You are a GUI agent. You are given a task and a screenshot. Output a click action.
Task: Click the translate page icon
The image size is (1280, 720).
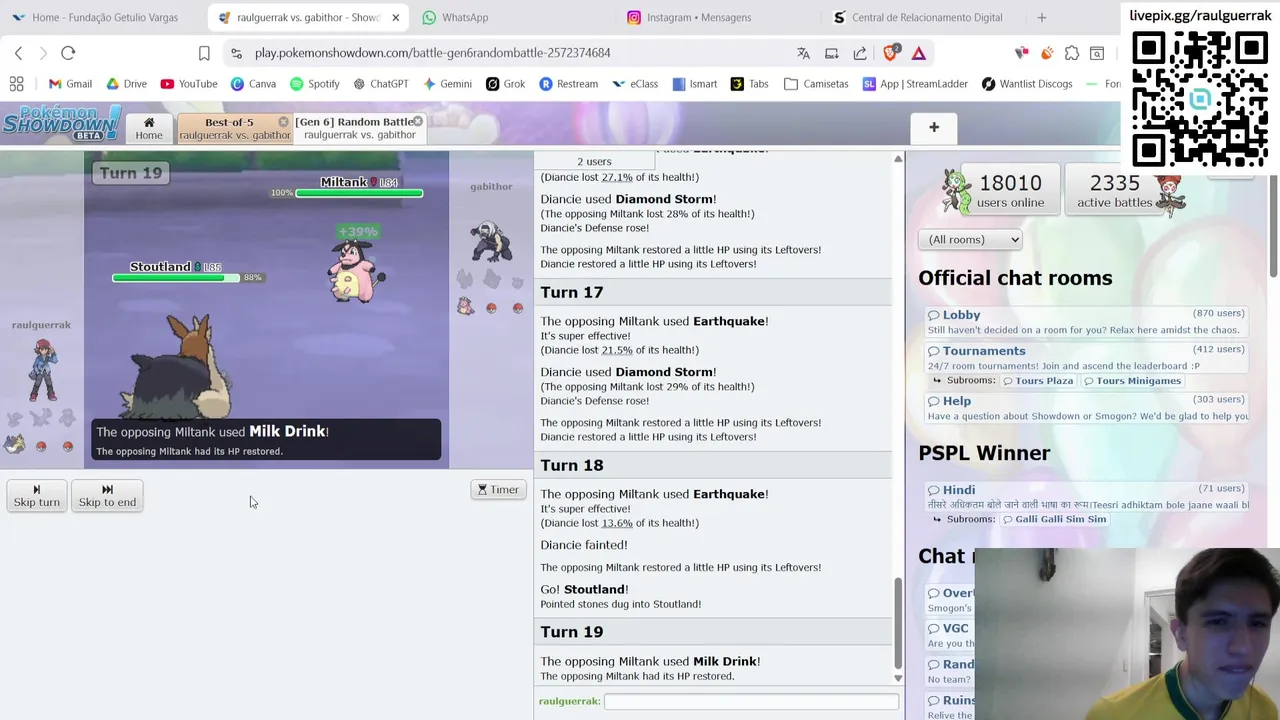pos(803,53)
